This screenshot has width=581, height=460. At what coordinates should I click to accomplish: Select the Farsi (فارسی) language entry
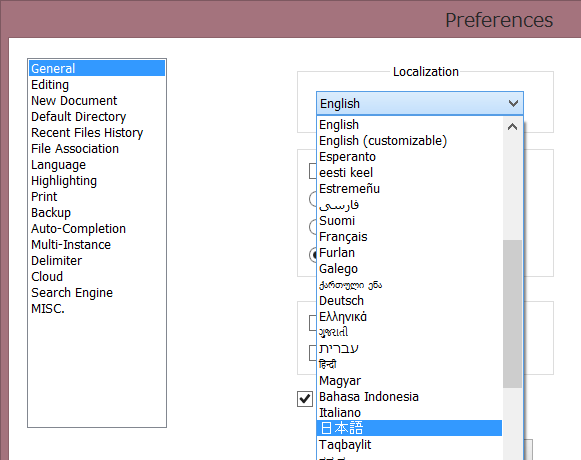(x=410, y=205)
